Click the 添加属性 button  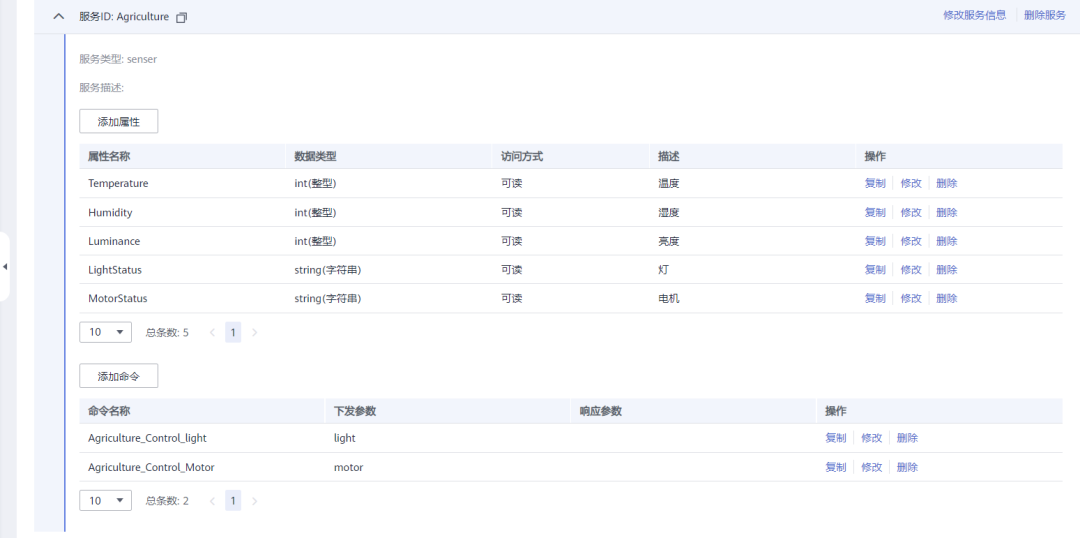119,121
